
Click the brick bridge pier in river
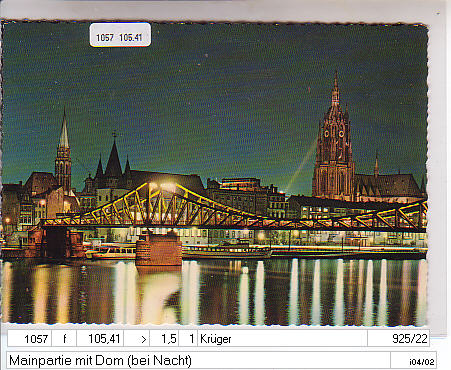coord(159,248)
